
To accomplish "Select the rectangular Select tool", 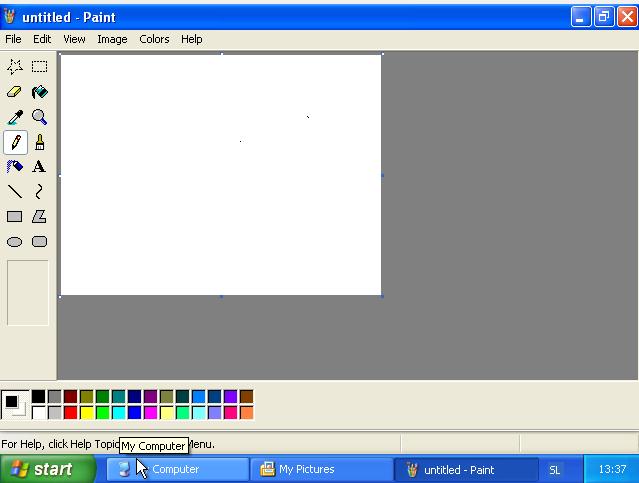I will coord(40,66).
